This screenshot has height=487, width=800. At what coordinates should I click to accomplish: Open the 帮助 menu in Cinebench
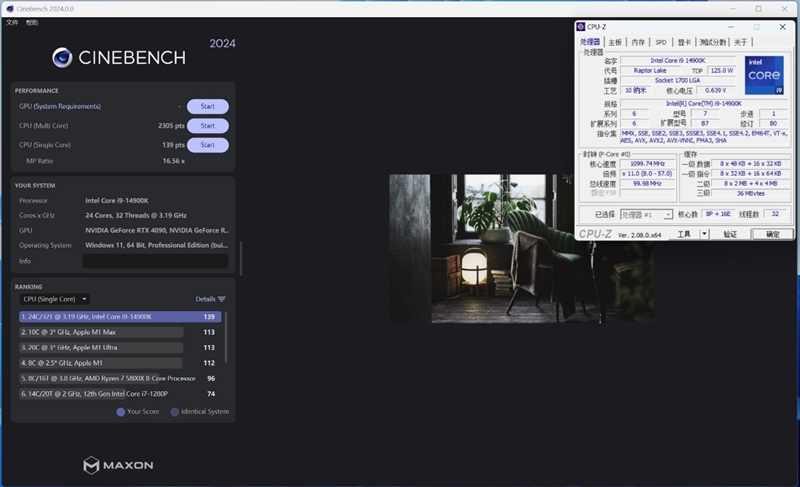32,22
